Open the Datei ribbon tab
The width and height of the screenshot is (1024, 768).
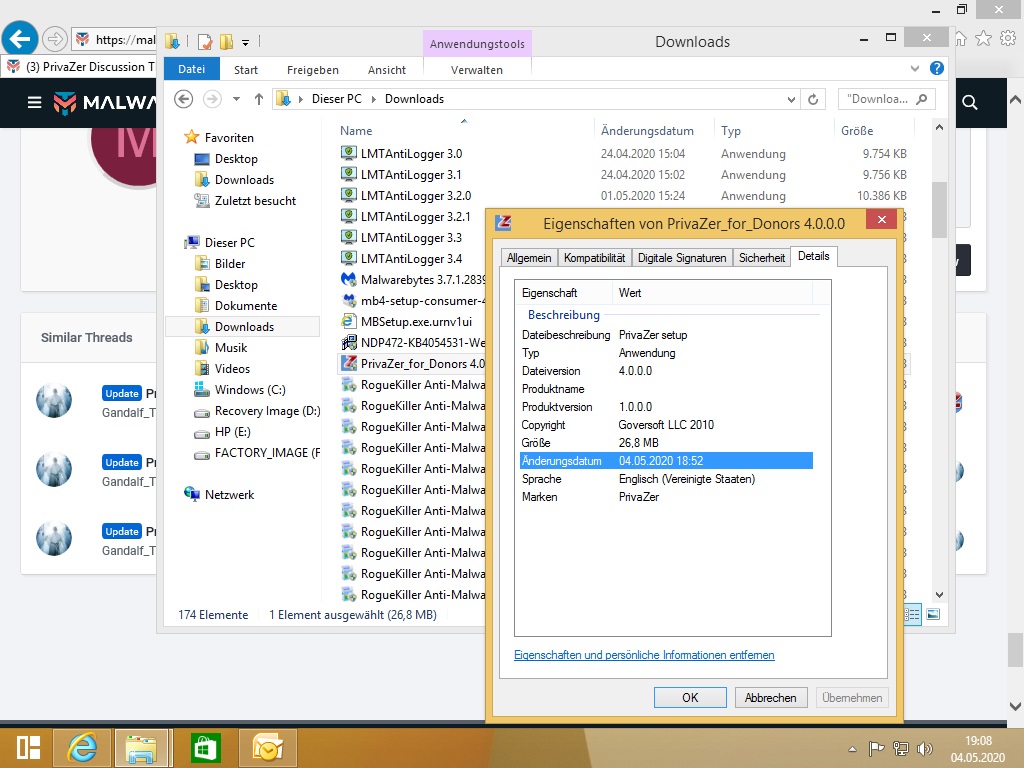(191, 69)
